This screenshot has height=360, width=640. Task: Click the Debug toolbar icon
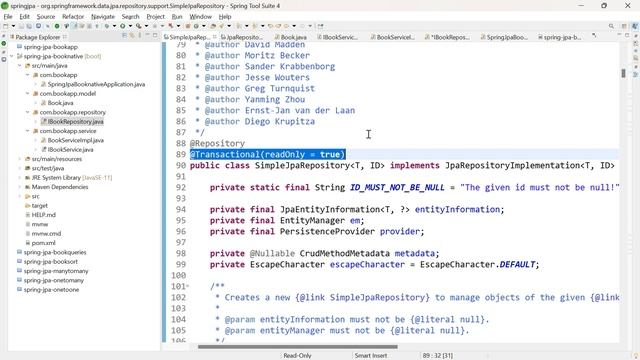107,26
